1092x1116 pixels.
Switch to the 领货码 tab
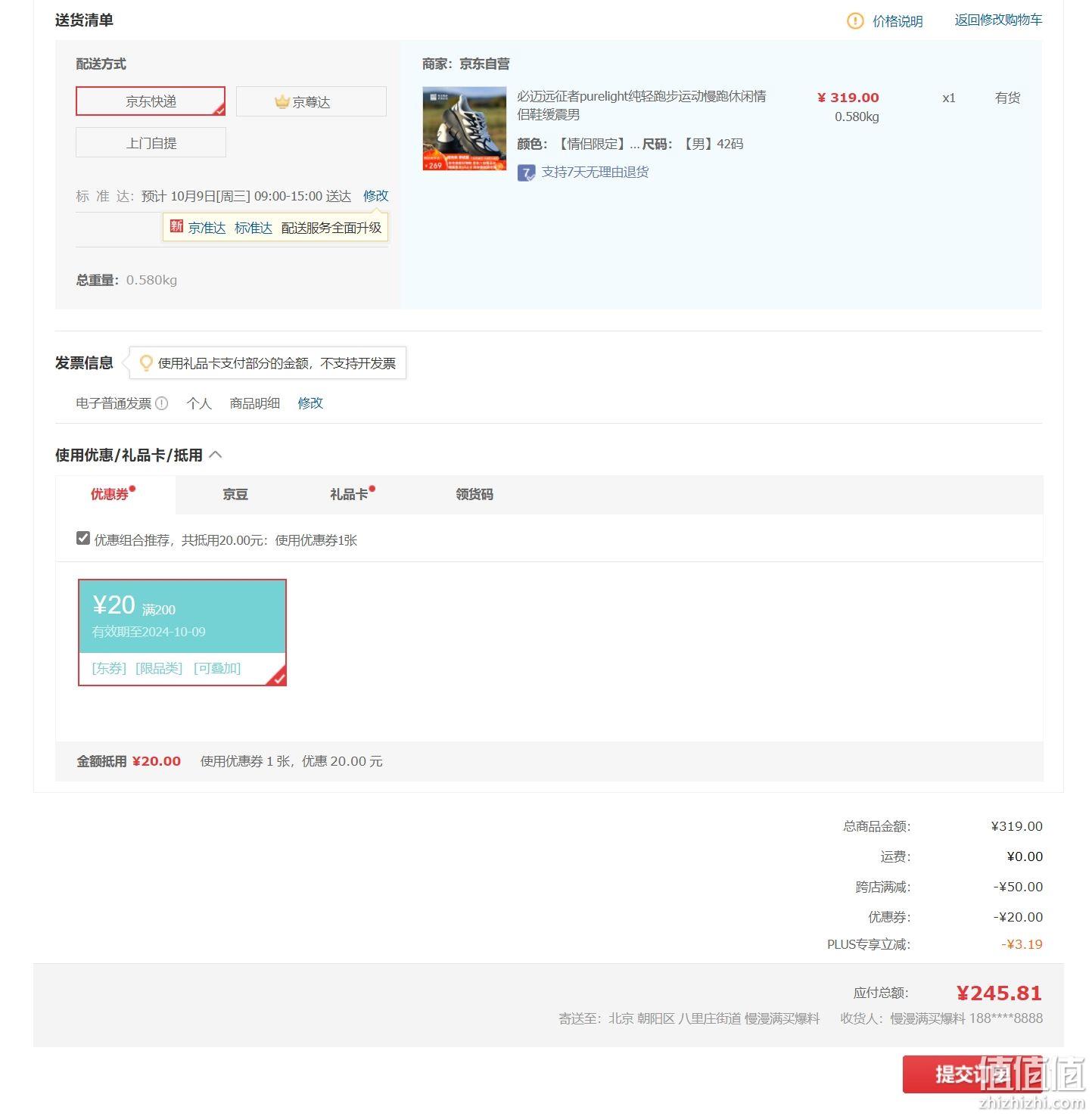click(474, 495)
